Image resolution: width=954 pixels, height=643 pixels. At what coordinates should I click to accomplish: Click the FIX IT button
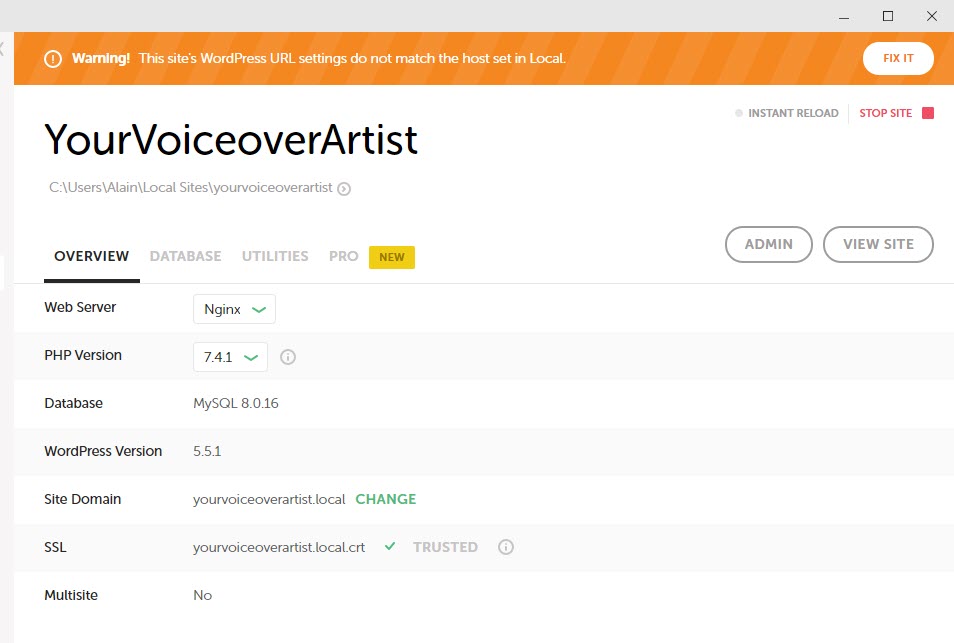[898, 58]
